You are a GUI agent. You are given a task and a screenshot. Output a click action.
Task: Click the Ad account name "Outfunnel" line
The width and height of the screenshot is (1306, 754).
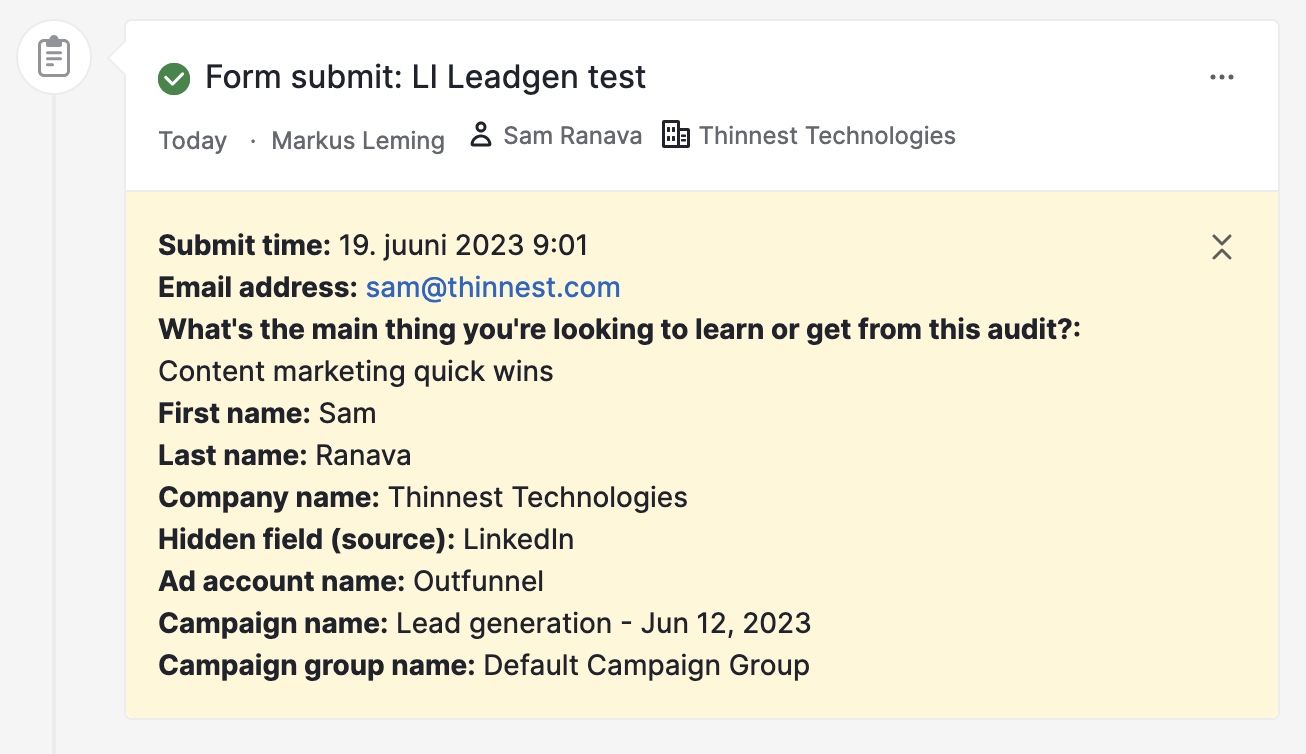(351, 582)
